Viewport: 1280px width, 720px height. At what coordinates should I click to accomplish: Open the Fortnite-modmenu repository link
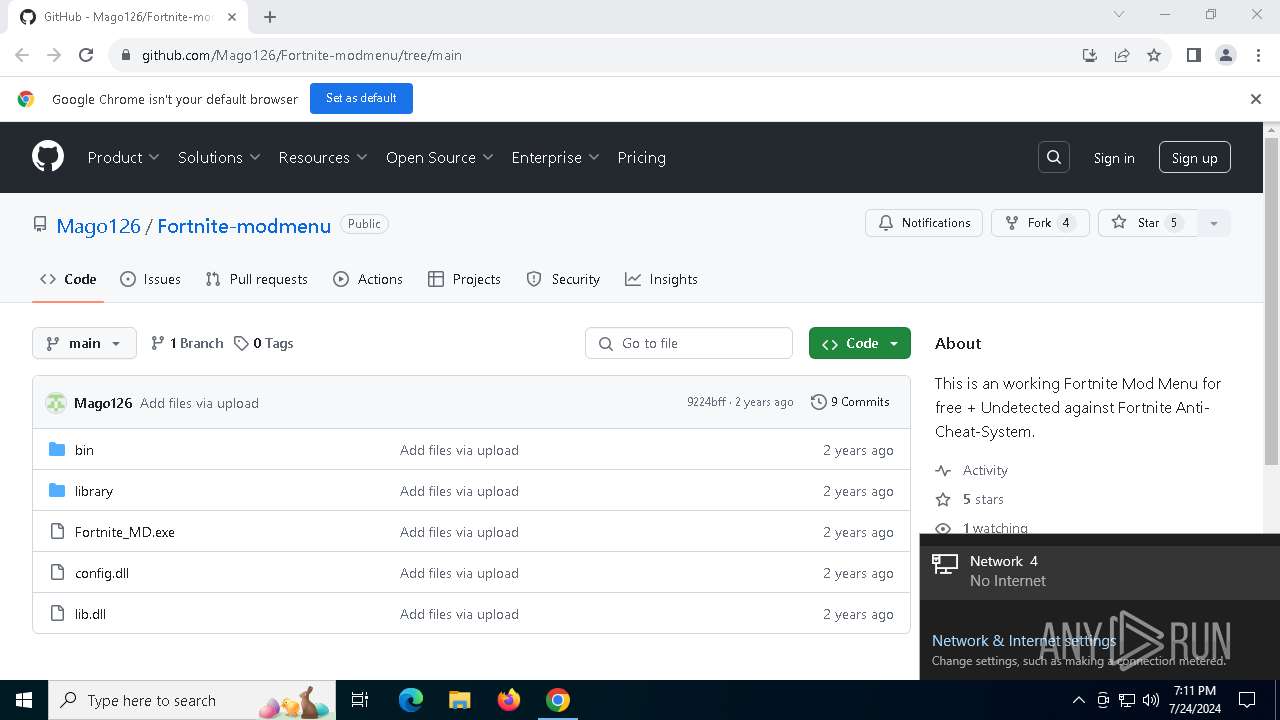(x=244, y=226)
